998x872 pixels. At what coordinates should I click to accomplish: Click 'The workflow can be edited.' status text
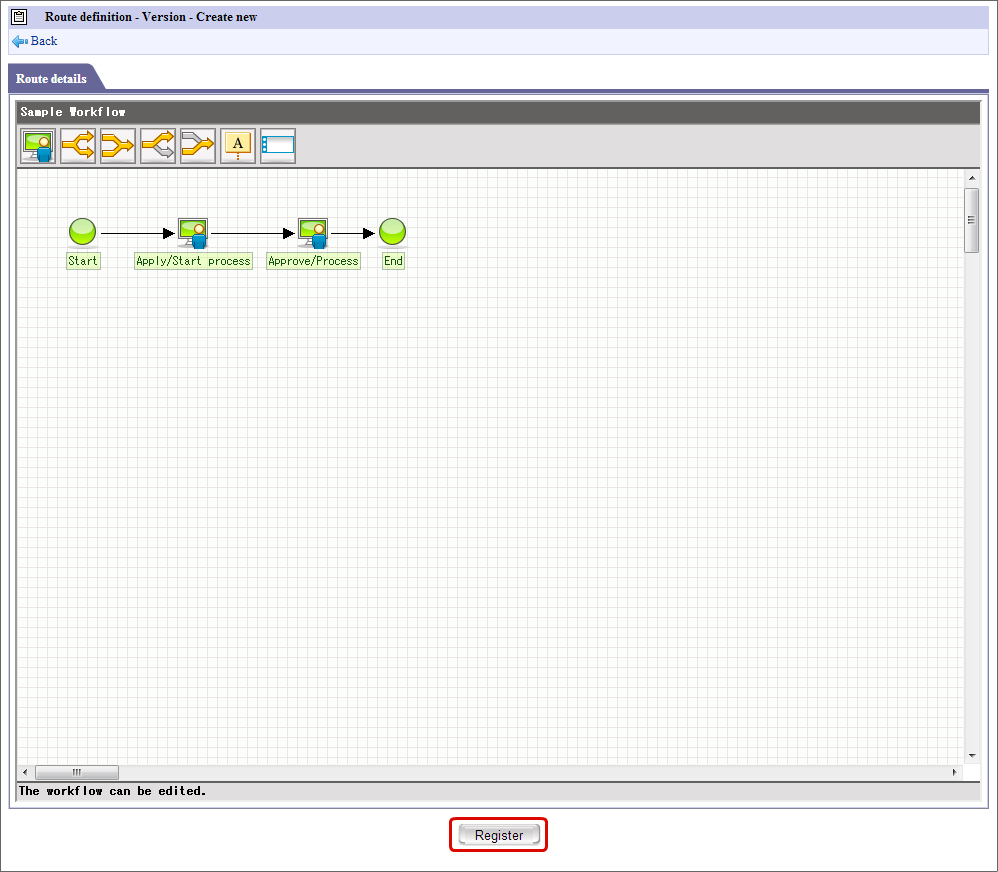pyautogui.click(x=113, y=791)
